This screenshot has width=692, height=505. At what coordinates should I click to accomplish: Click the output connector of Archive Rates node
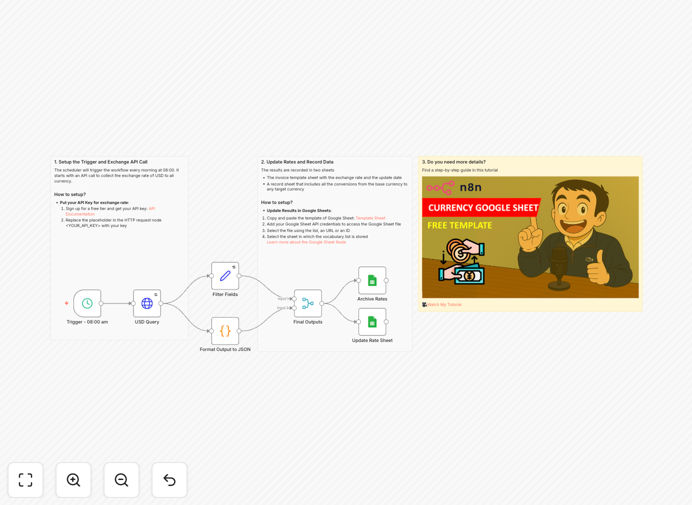click(x=386, y=280)
